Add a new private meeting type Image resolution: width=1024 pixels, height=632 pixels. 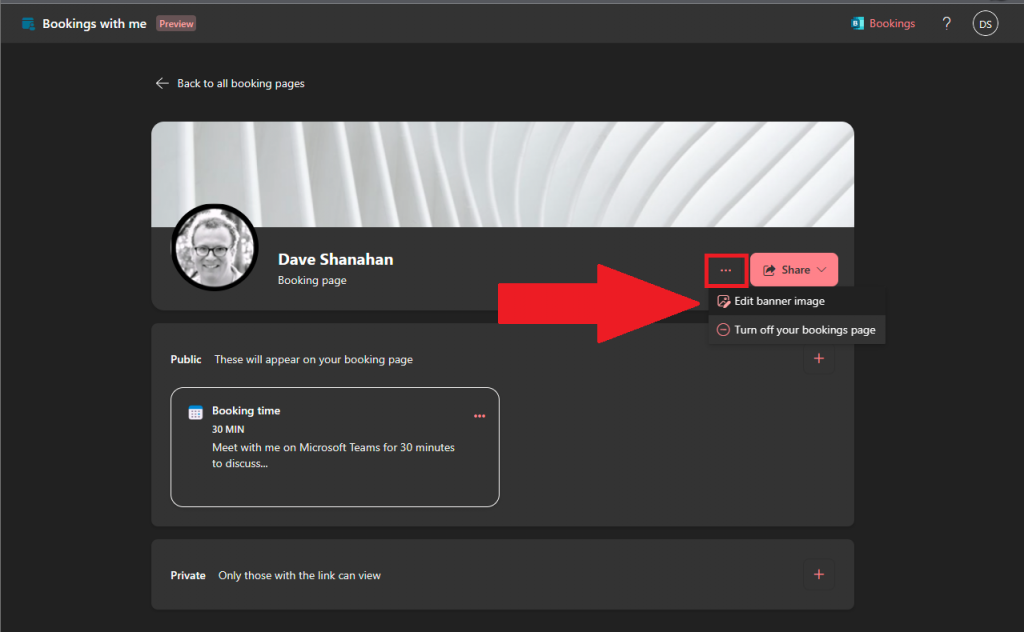pyautogui.click(x=819, y=575)
